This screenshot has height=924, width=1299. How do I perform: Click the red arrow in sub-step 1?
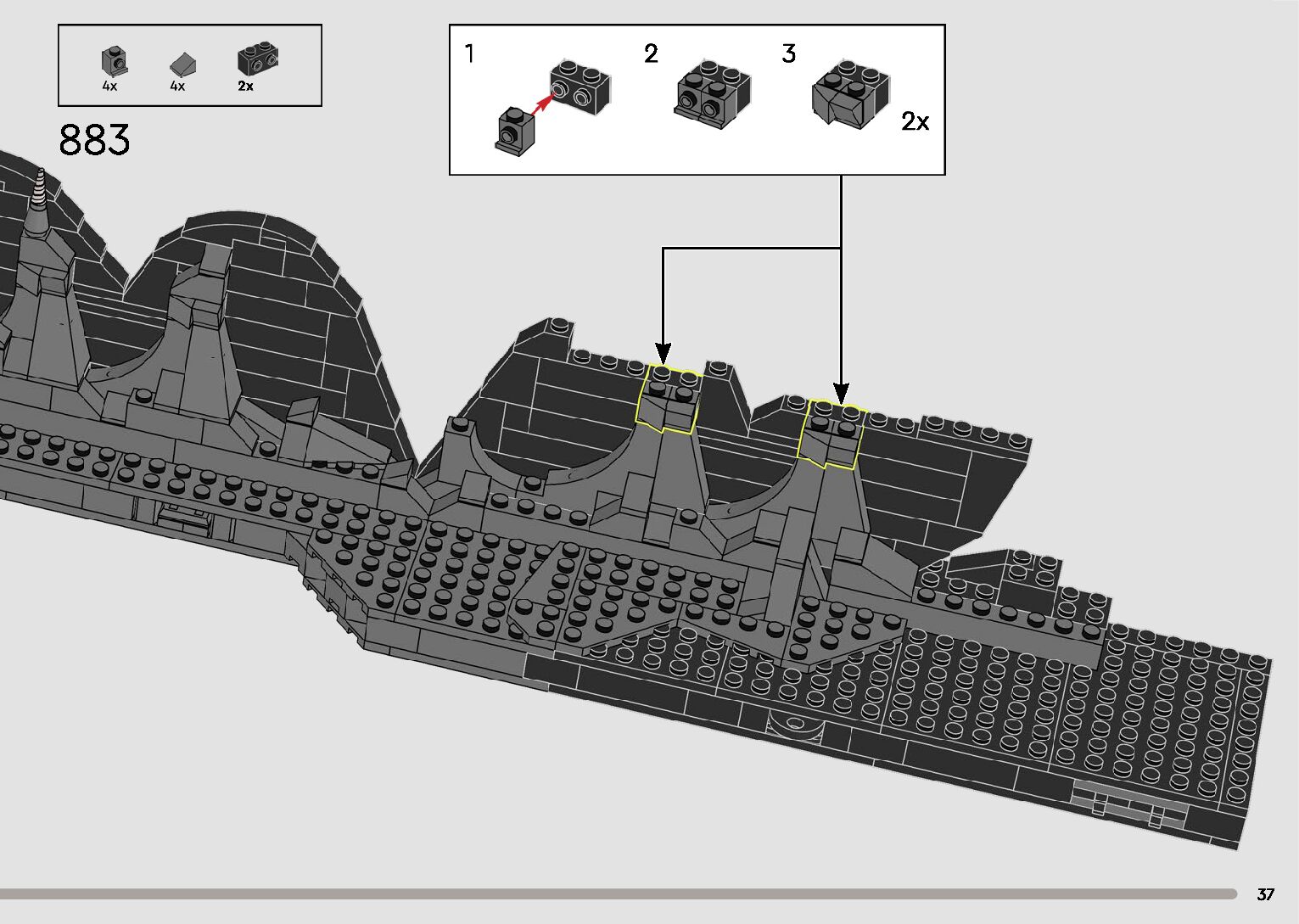541,103
